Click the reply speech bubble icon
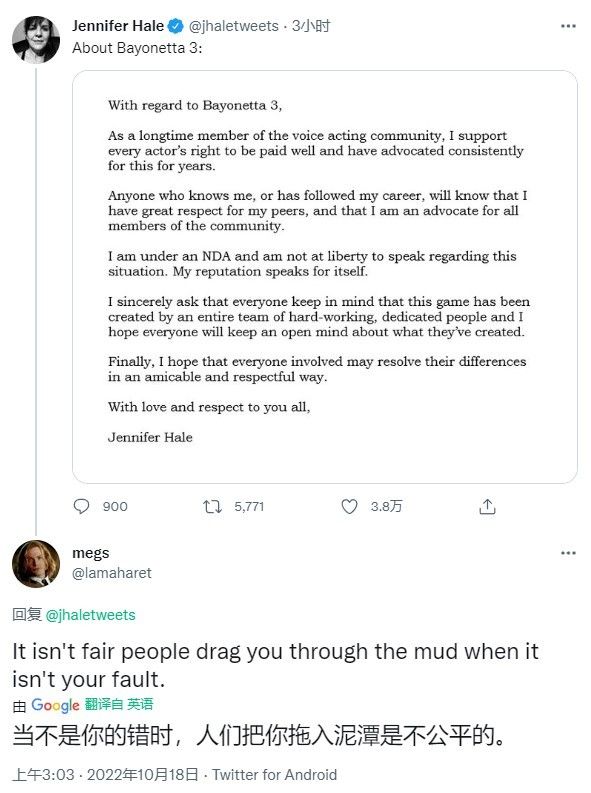Screen dimensions: 591x793 click(x=81, y=506)
